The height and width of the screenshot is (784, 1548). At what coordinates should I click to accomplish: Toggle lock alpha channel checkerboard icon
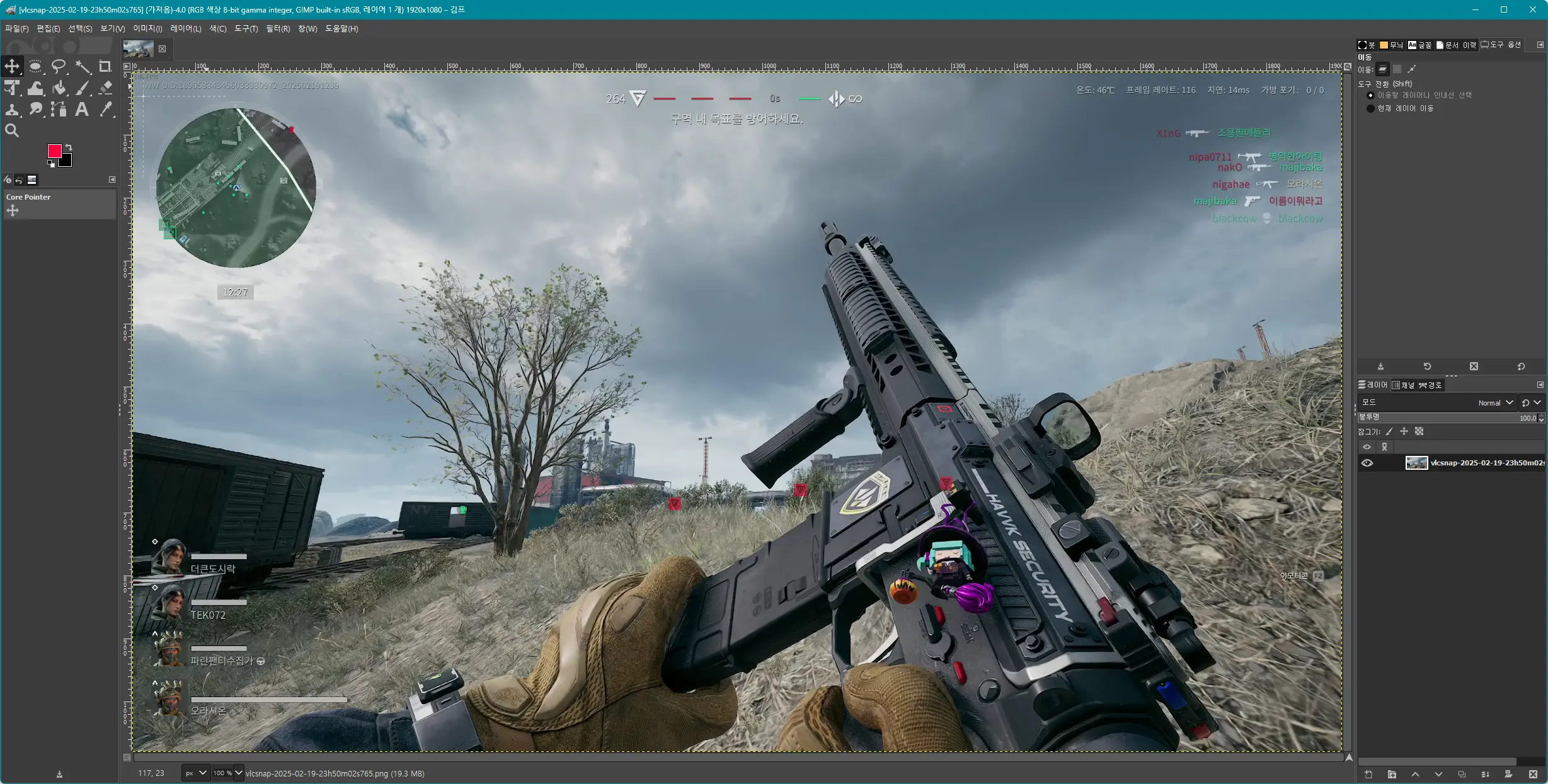1419,431
